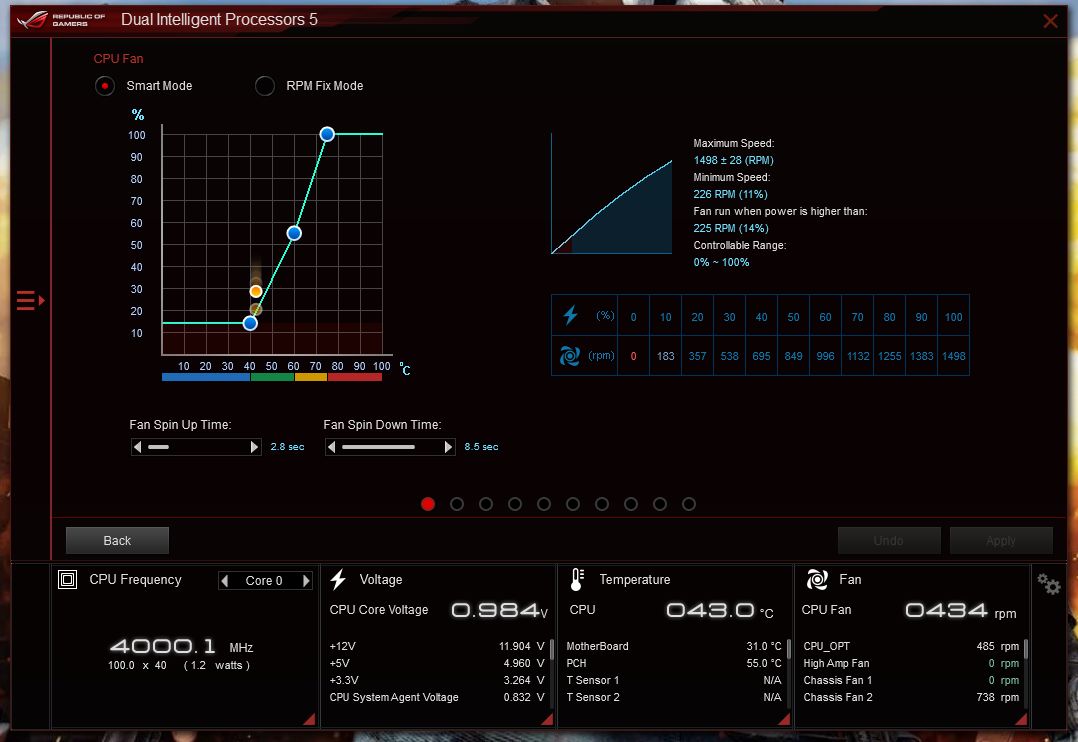1078x742 pixels.
Task: Click the Voltage lightning bolt icon
Action: point(338,580)
